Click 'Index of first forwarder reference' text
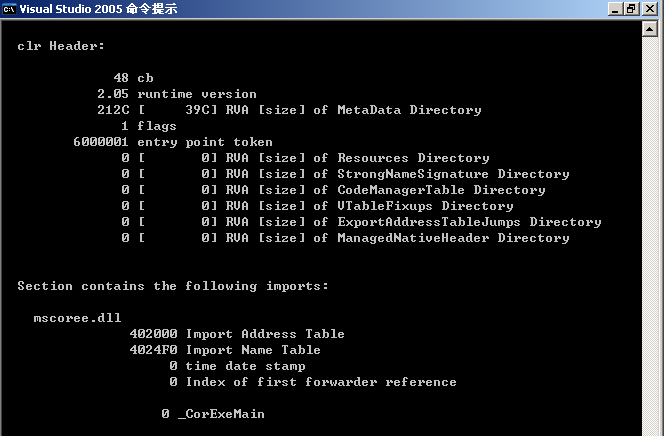 click(321, 382)
